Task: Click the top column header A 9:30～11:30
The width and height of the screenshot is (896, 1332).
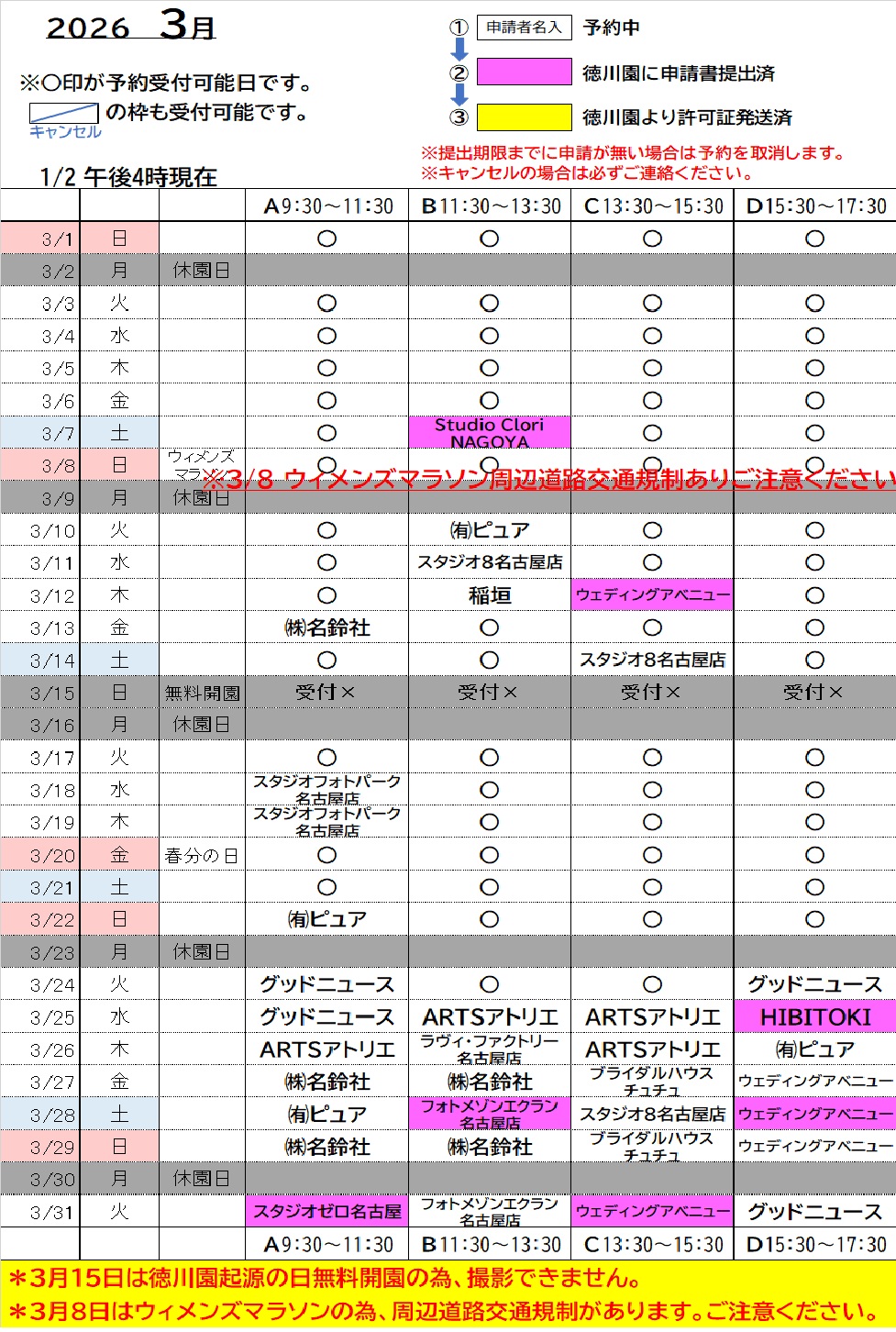Action: click(x=327, y=206)
